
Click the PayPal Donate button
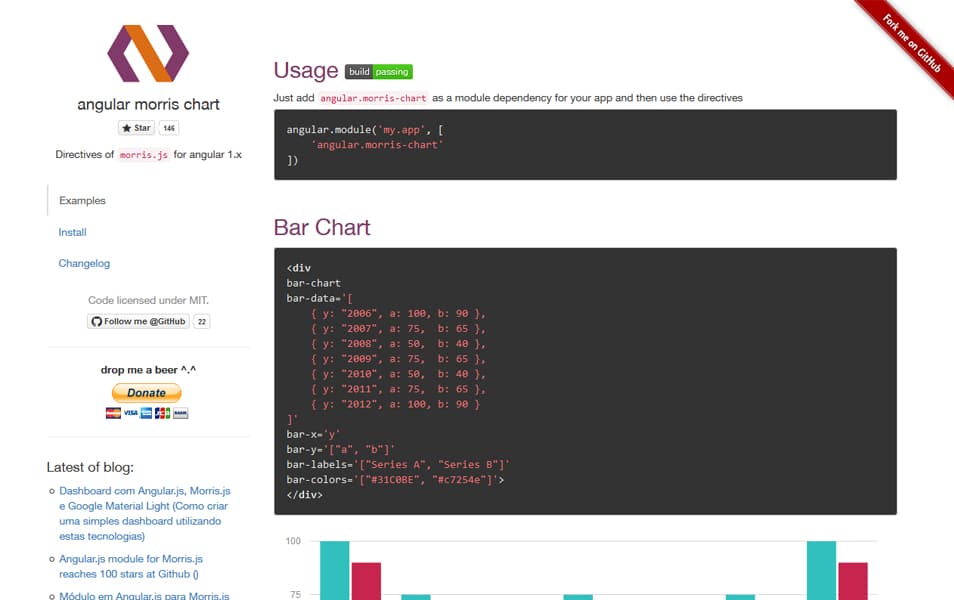147,392
